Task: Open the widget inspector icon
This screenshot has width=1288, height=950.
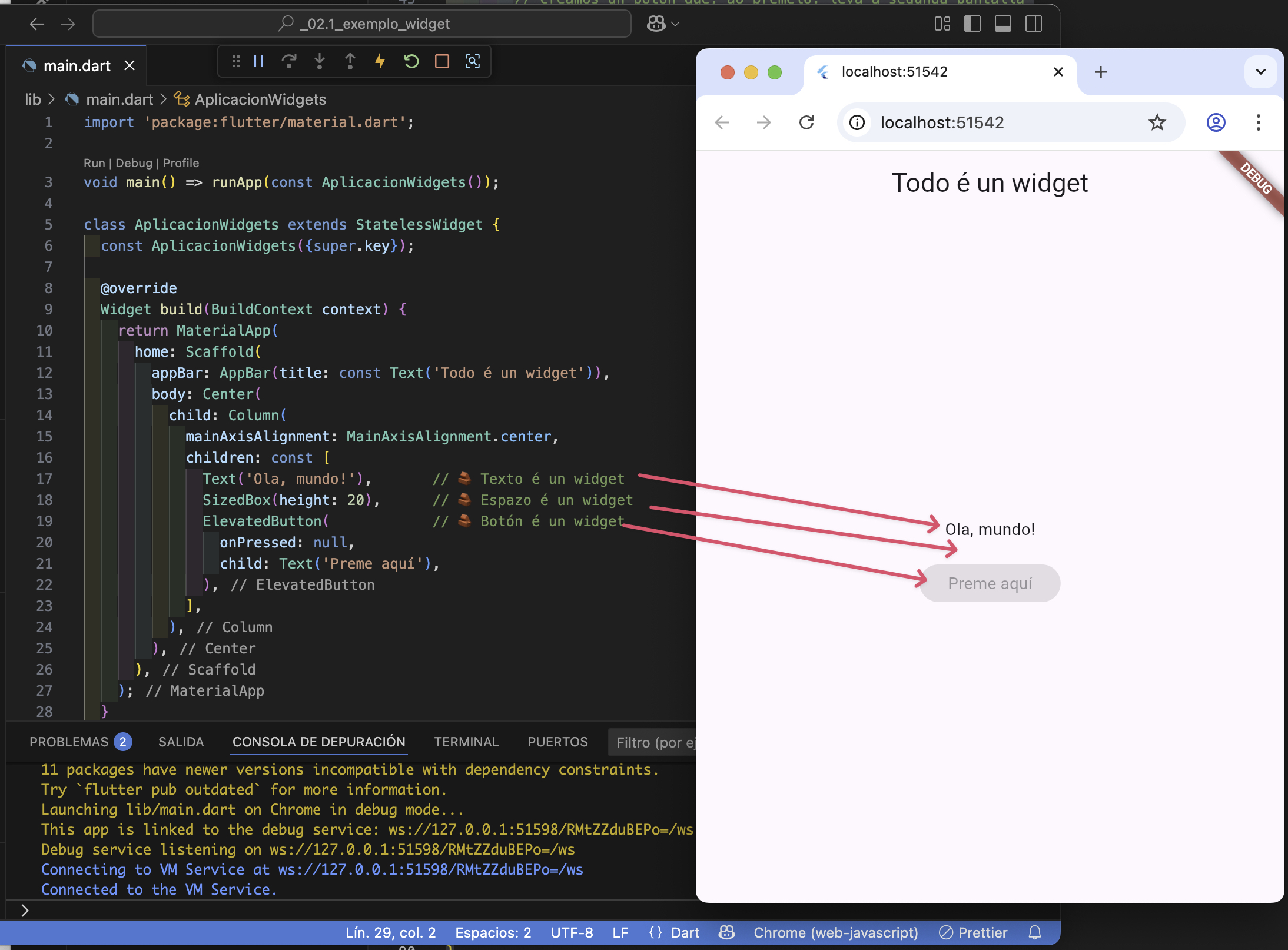Action: 473,61
